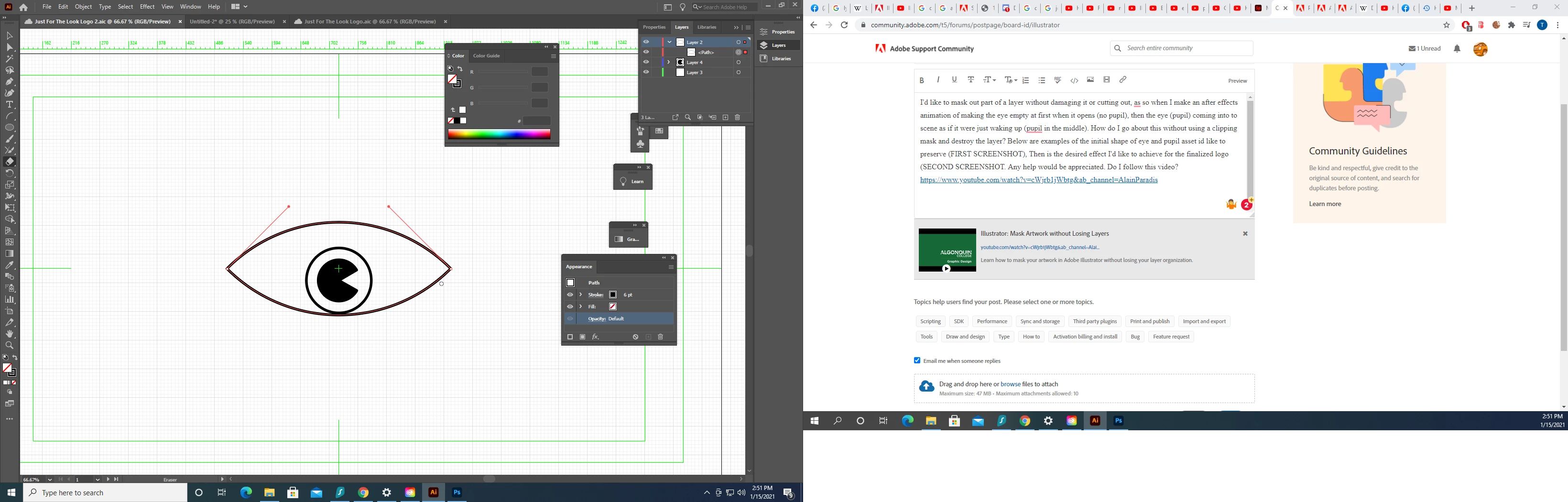Apply bold formatting in forum editor
The width and height of the screenshot is (1568, 502).
(x=922, y=80)
